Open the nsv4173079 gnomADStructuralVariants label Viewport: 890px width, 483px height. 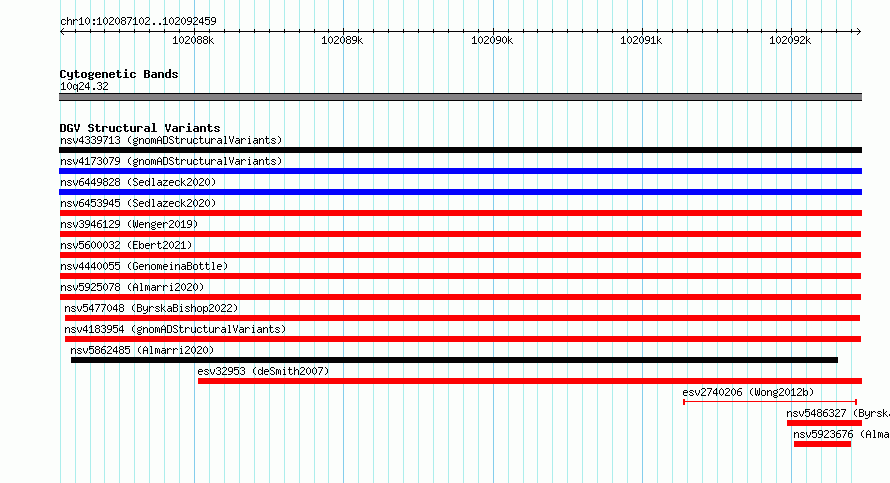tap(171, 161)
